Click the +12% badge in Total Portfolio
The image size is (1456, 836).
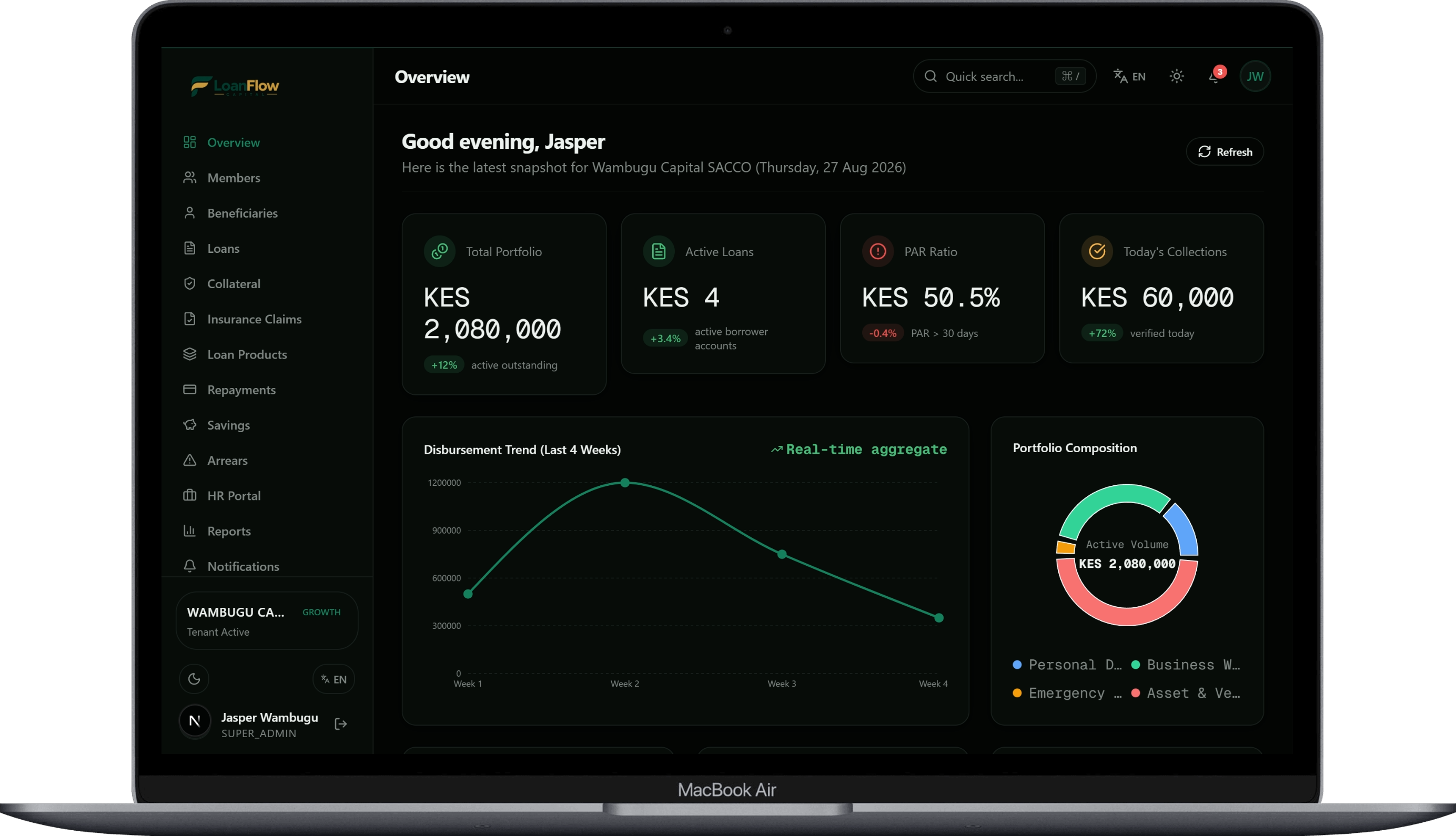444,365
